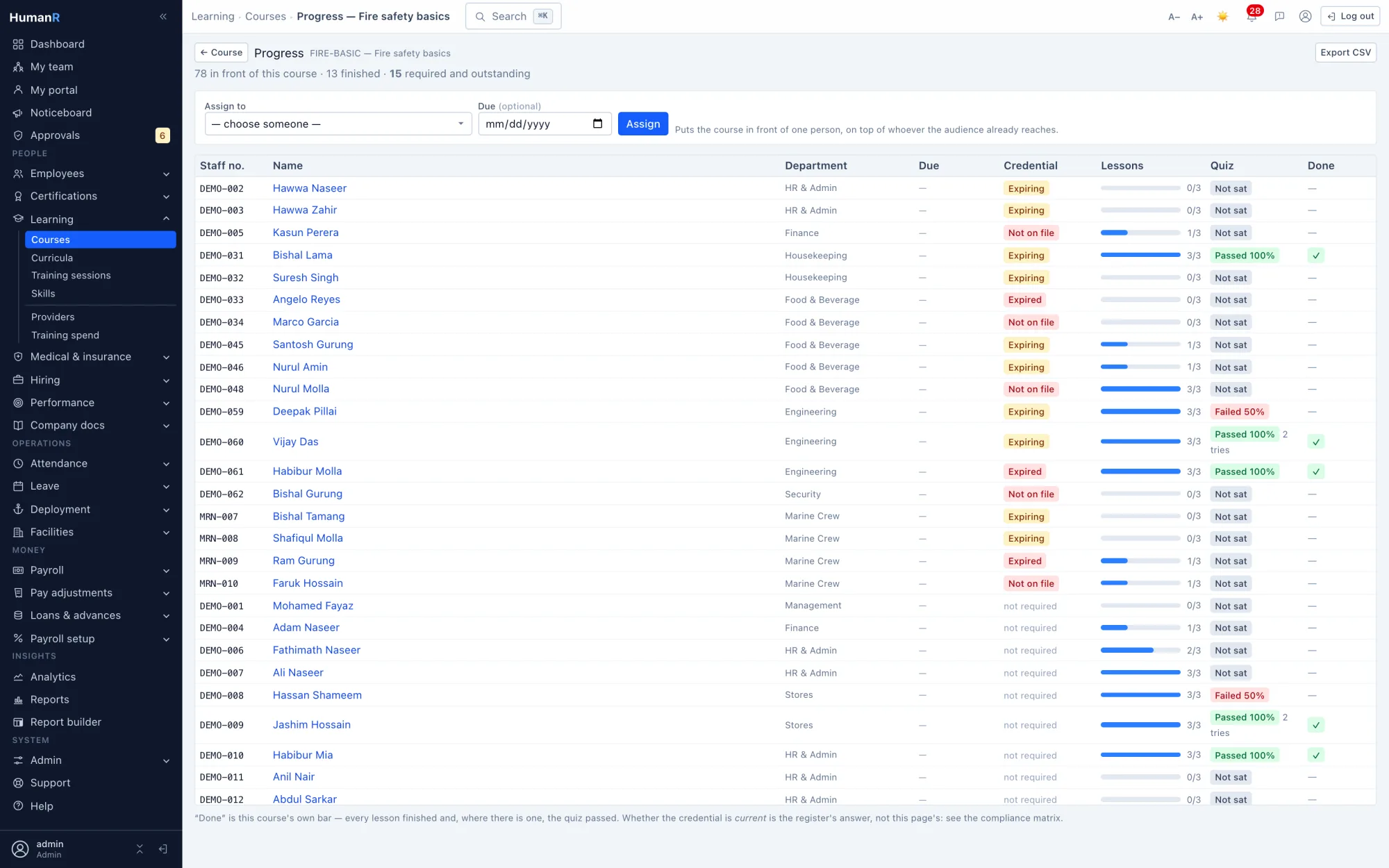Click the Courses breadcrumb link
The height and width of the screenshot is (868, 1389).
tap(265, 17)
